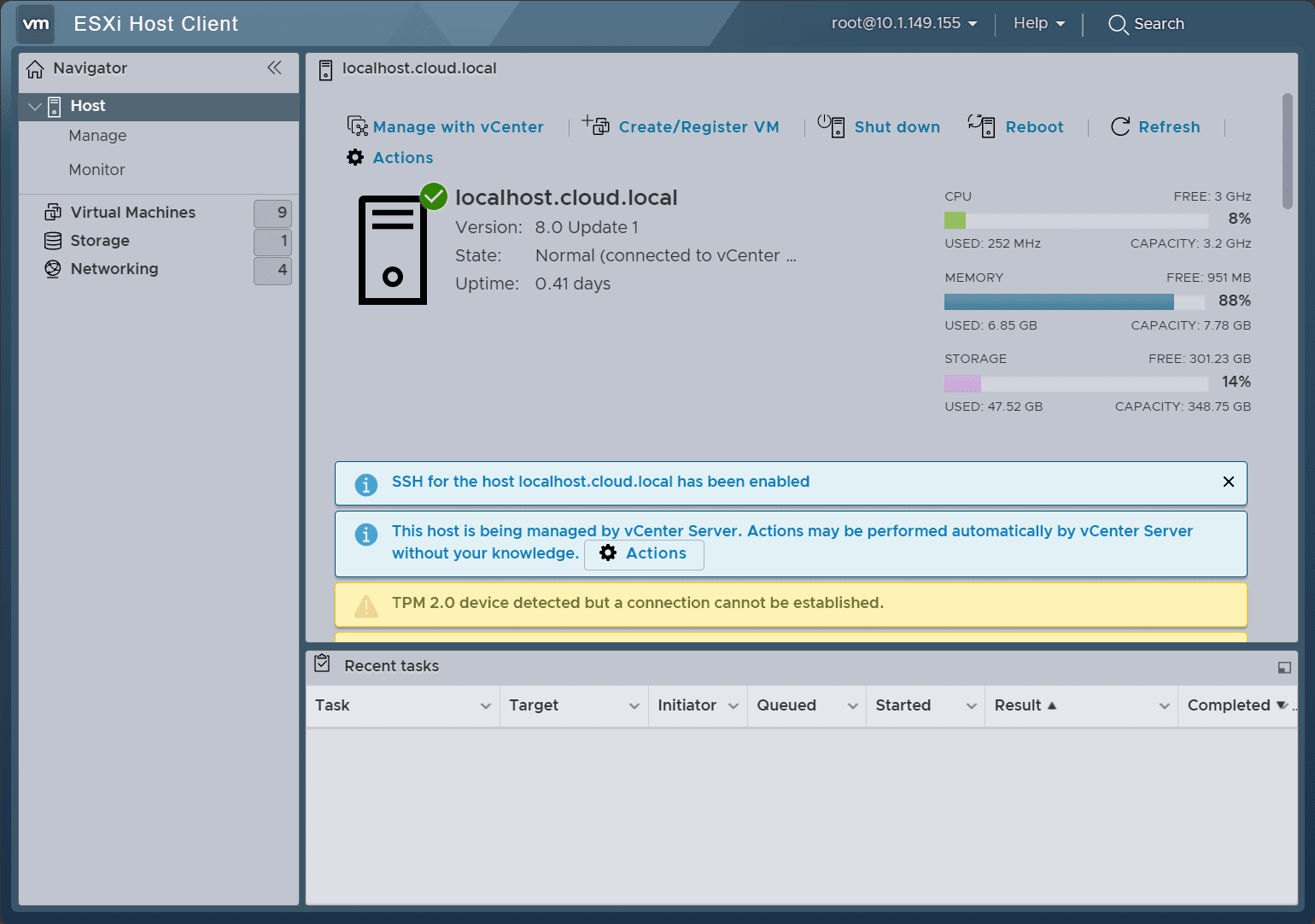Collapse the Navigator panel
The width and height of the screenshot is (1315, 924).
[274, 68]
